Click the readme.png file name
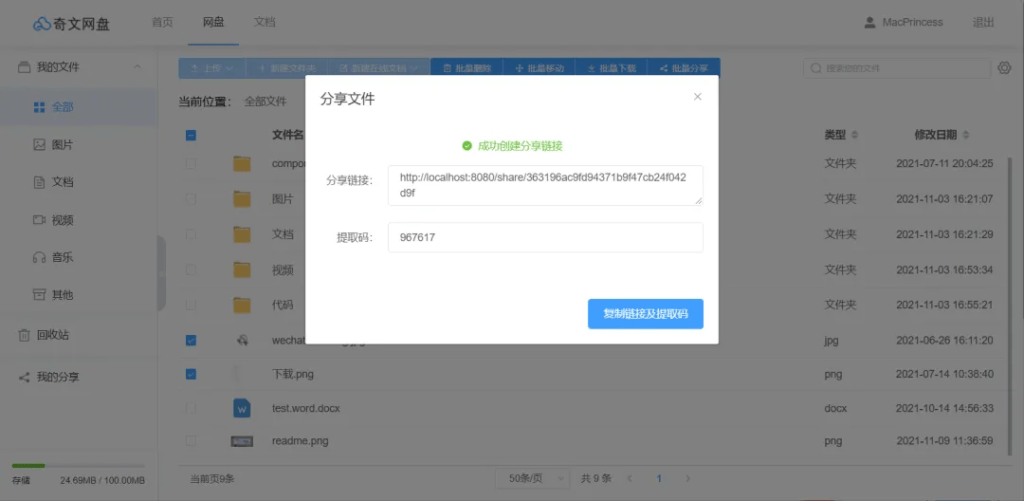The height and width of the screenshot is (501, 1024). click(300, 441)
